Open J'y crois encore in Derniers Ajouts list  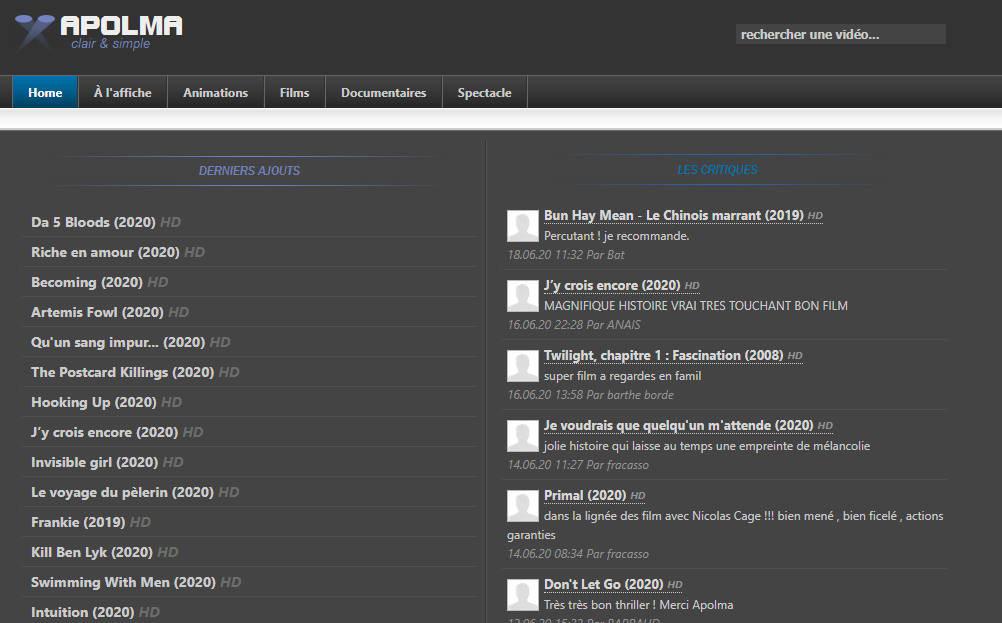coord(105,433)
